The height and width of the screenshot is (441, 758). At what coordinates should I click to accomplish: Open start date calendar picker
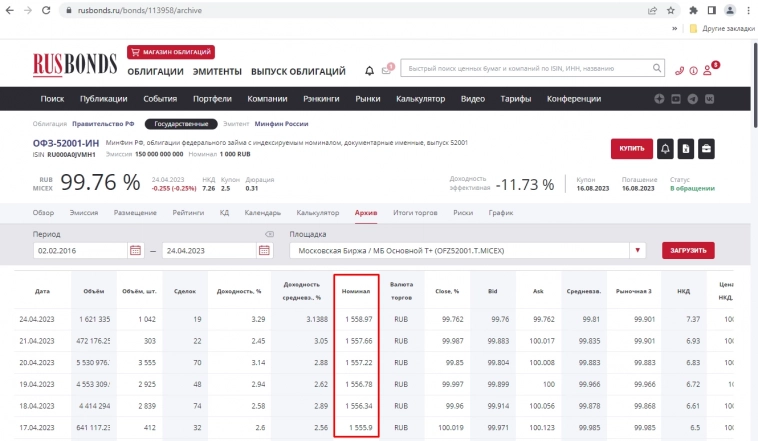click(x=136, y=250)
